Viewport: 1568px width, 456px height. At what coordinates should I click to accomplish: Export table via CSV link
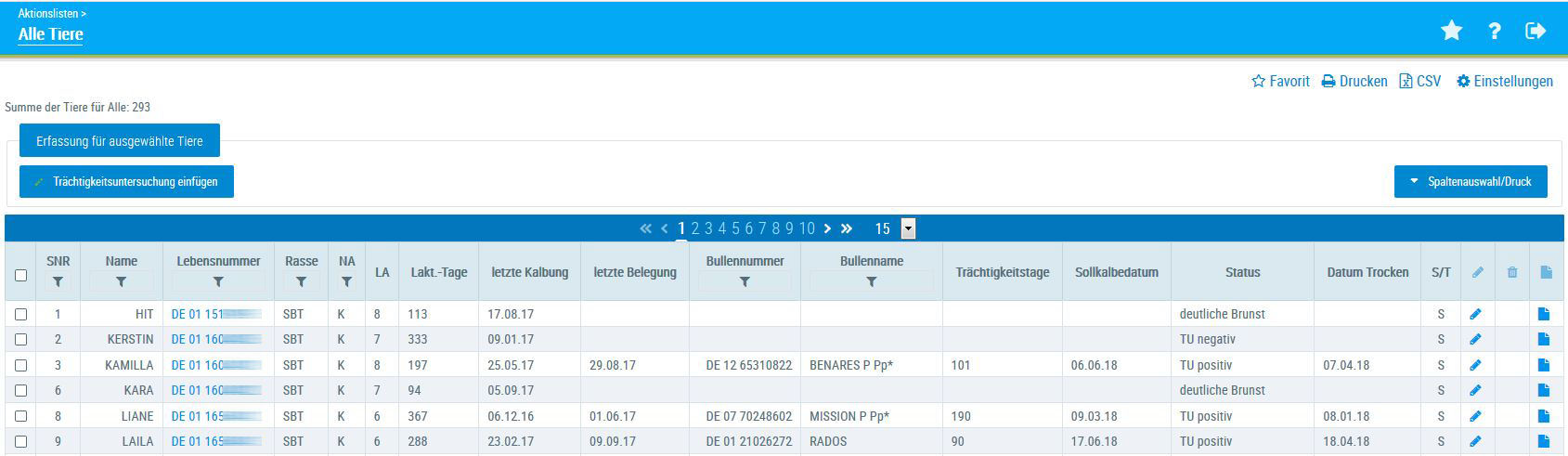tap(1420, 82)
